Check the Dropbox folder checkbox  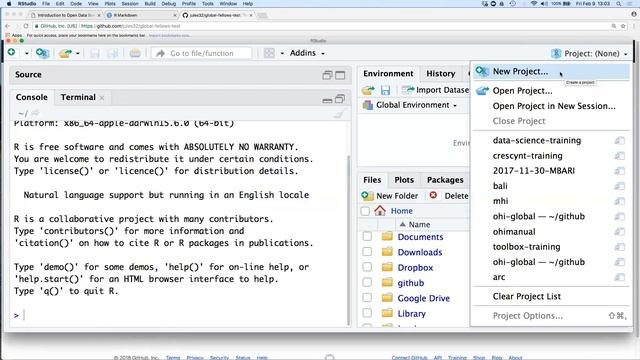[x=367, y=267]
